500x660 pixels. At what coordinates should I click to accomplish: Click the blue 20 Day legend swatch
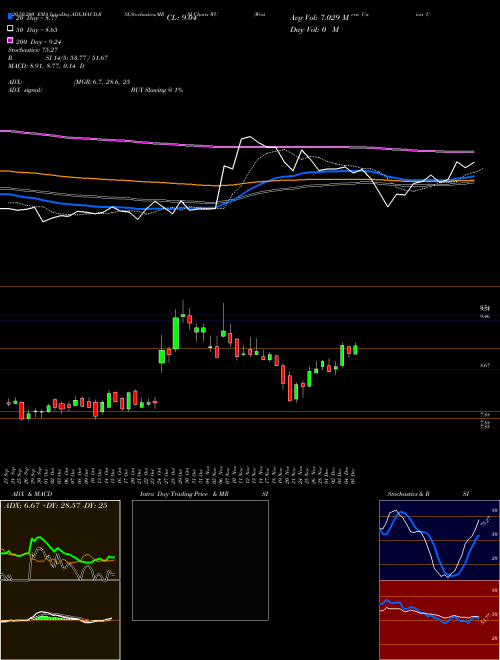click(10, 18)
